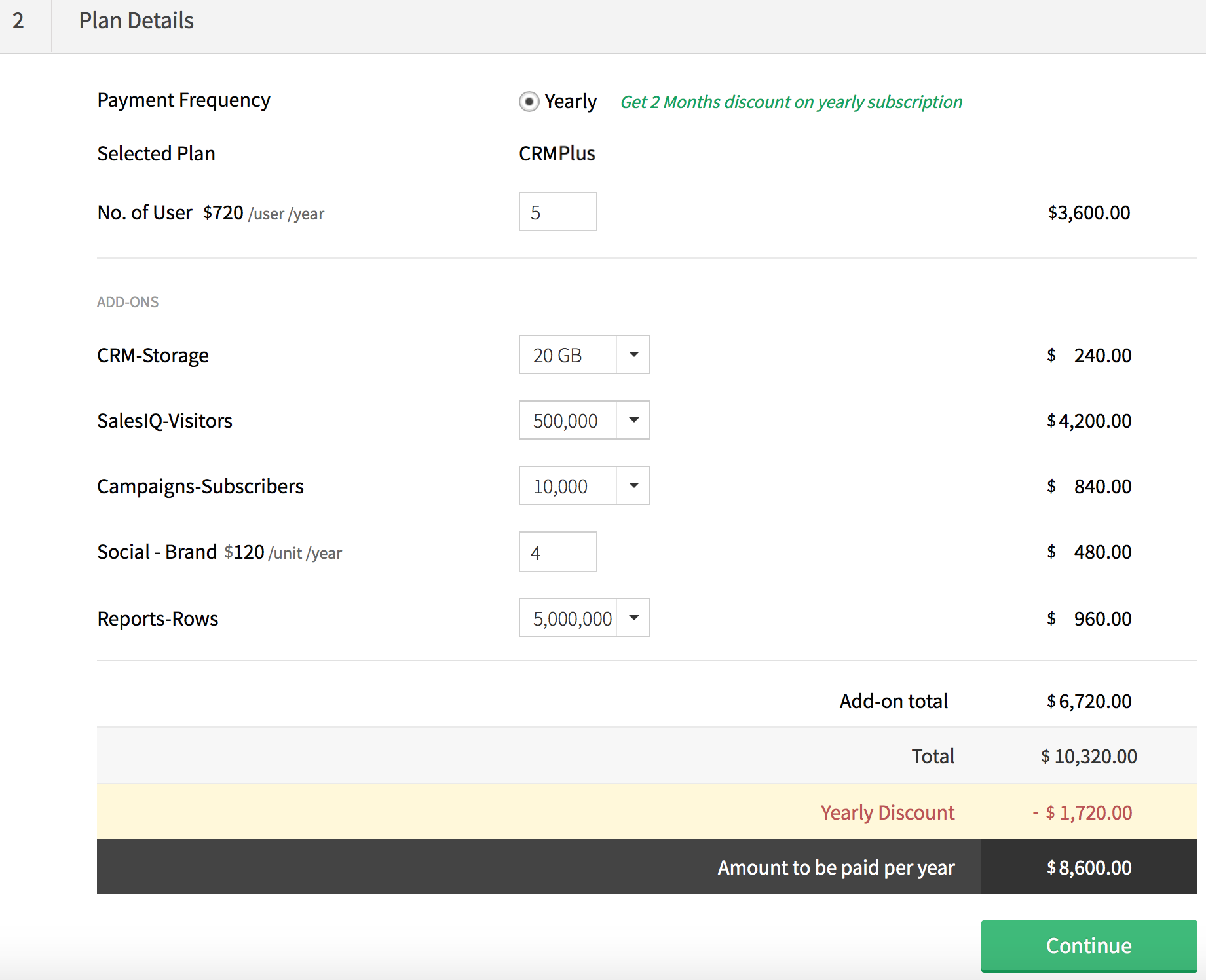
Task: Click the $3,600.00 user subtotal
Action: click(x=1089, y=213)
